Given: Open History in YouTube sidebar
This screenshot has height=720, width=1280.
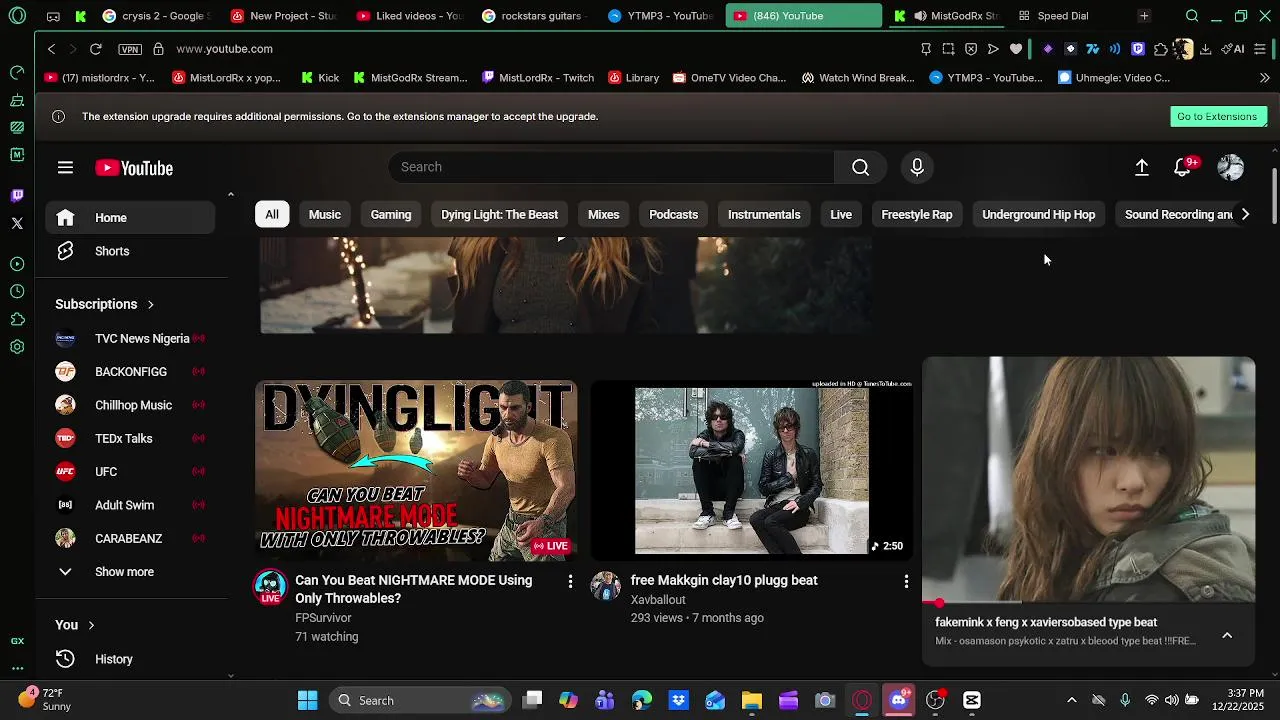Looking at the screenshot, I should [x=130, y=659].
